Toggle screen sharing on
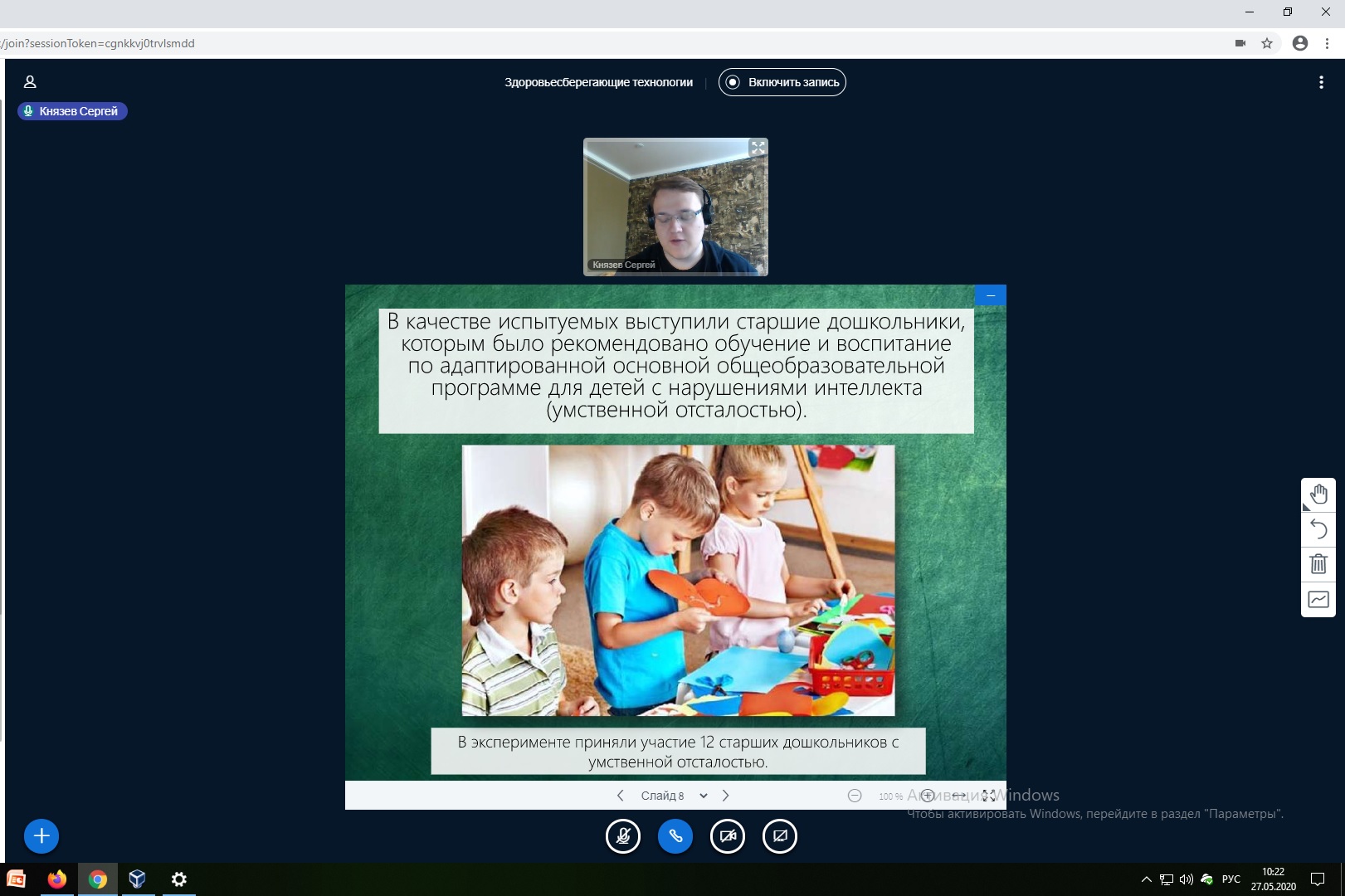 pyautogui.click(x=780, y=836)
